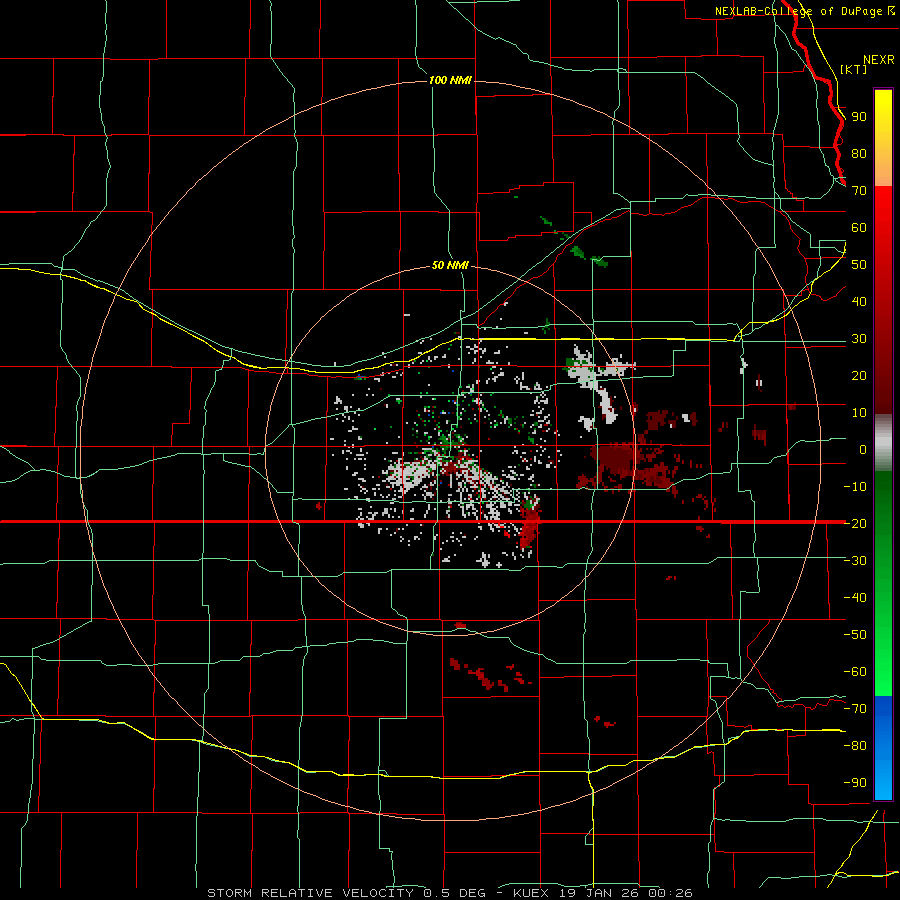Pick the light blue bottom color bar segment

pos(883,783)
